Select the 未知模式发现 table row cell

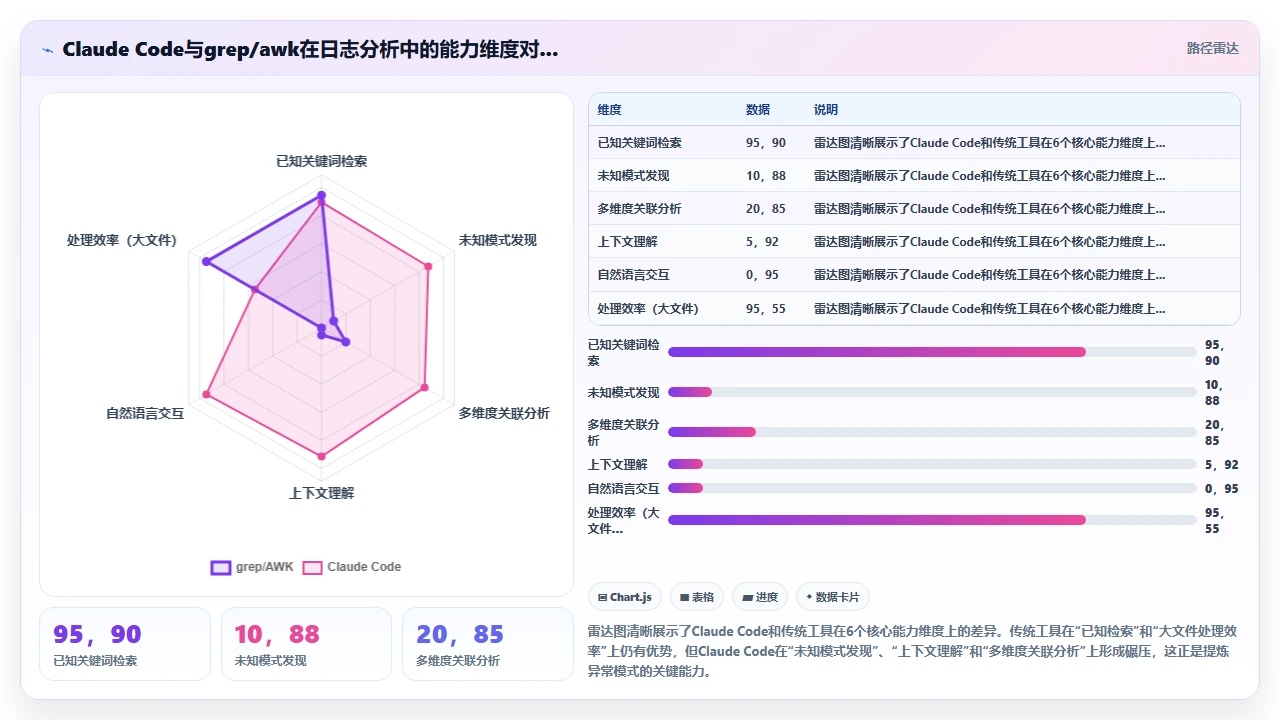(x=633, y=176)
